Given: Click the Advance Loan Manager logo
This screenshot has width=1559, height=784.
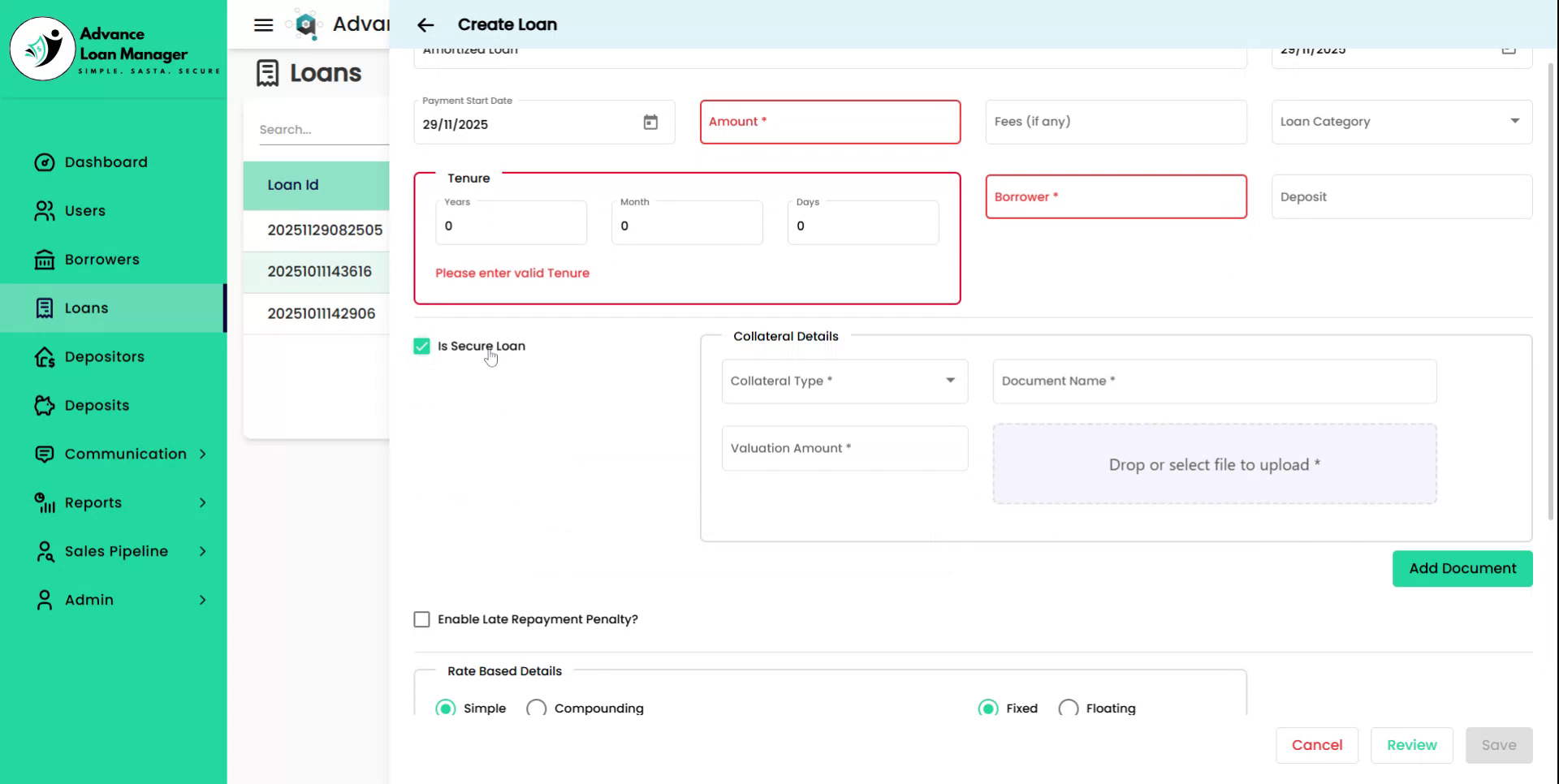Looking at the screenshot, I should pos(42,49).
